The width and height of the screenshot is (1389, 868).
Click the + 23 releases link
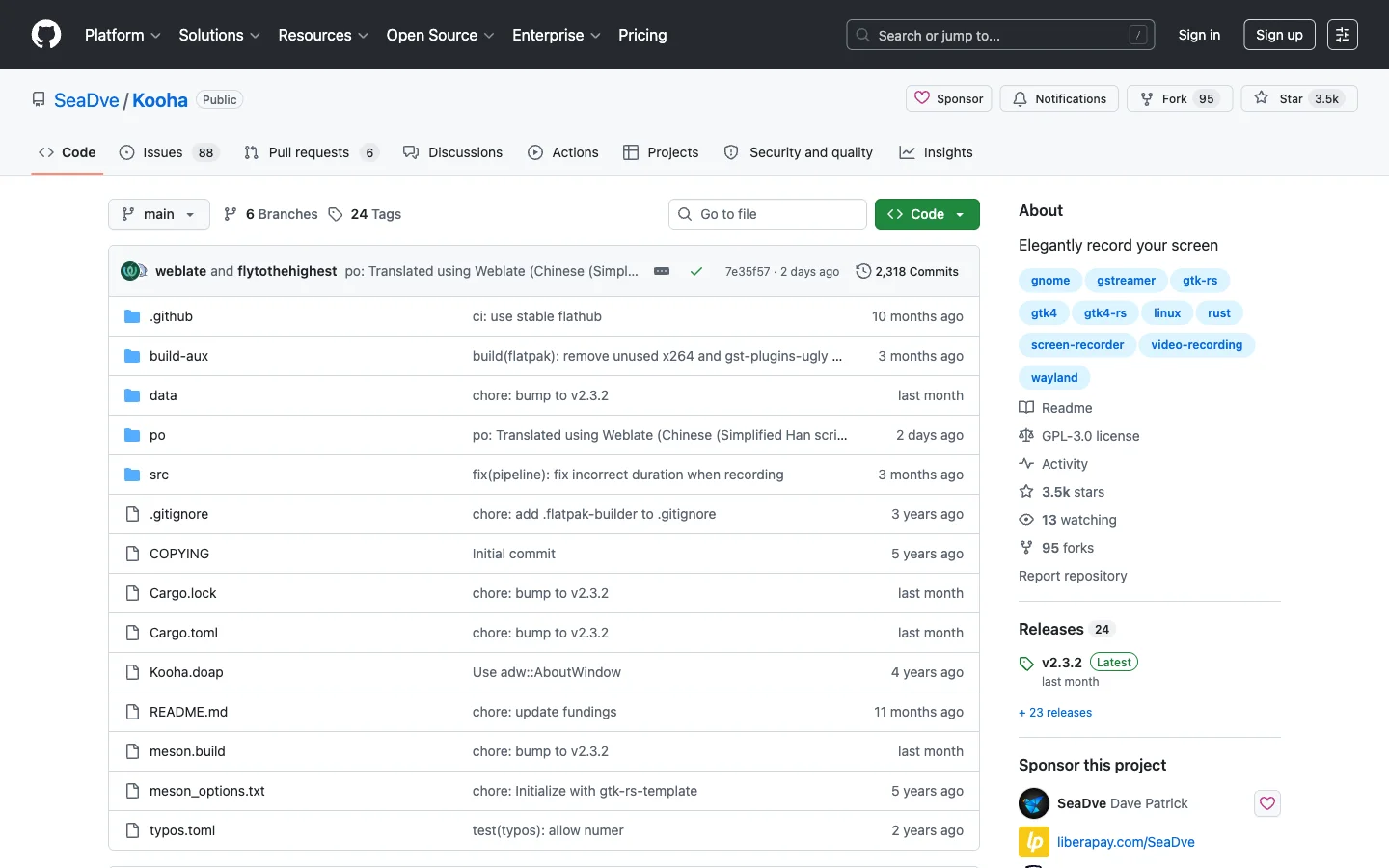pyautogui.click(x=1055, y=713)
